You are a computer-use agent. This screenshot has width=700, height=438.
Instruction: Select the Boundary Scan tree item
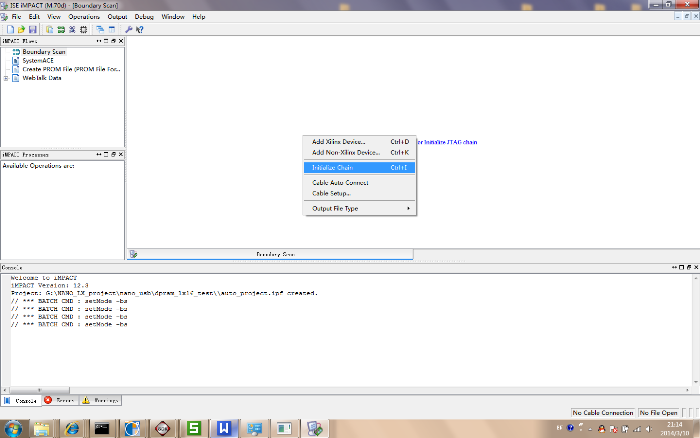[x=43, y=51]
